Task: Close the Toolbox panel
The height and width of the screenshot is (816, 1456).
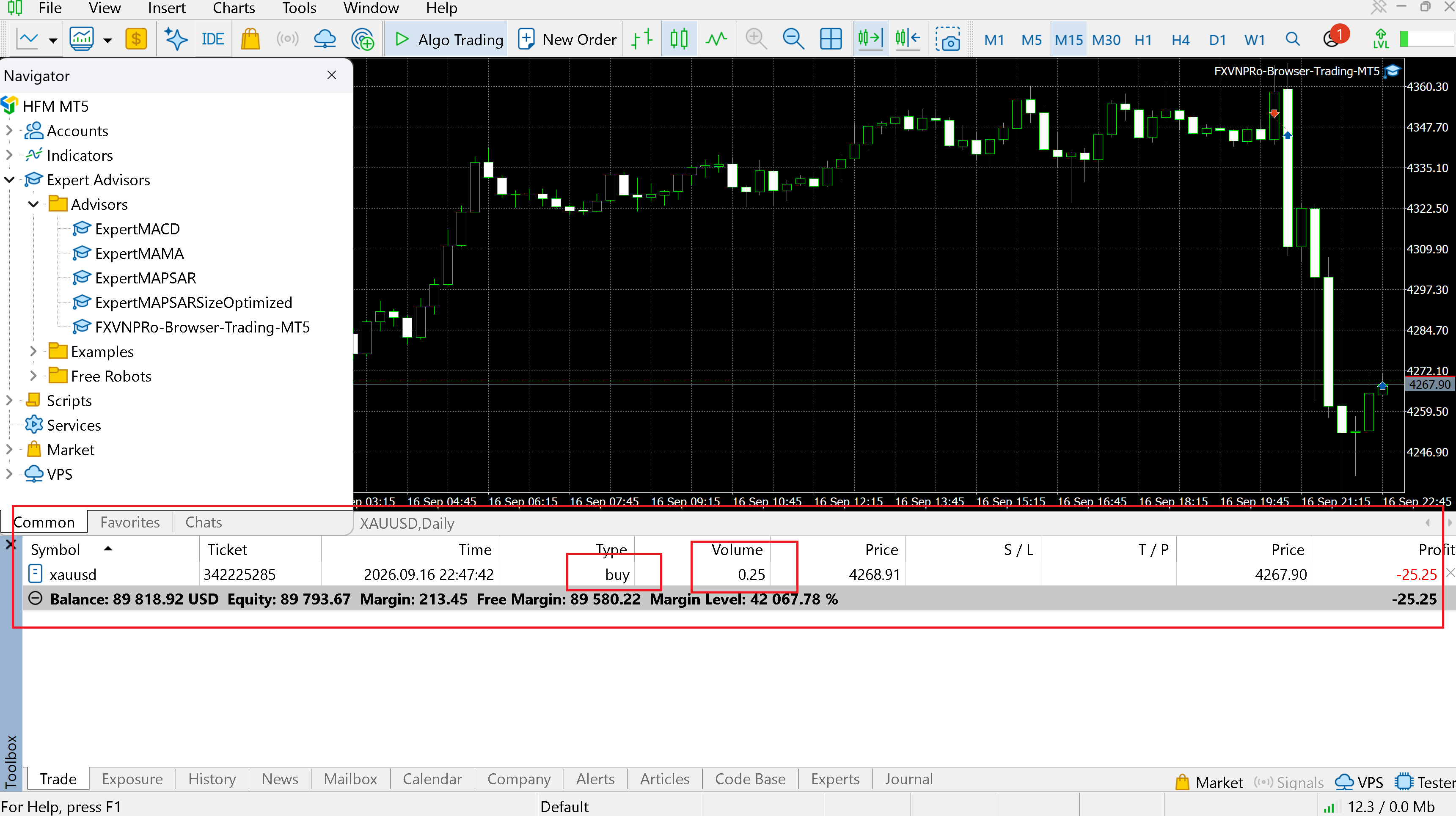Action: tap(11, 545)
